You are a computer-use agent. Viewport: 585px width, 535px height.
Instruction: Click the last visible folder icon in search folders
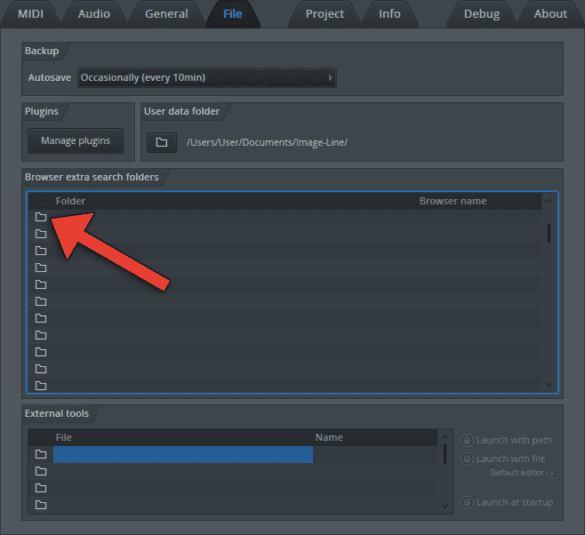41,385
